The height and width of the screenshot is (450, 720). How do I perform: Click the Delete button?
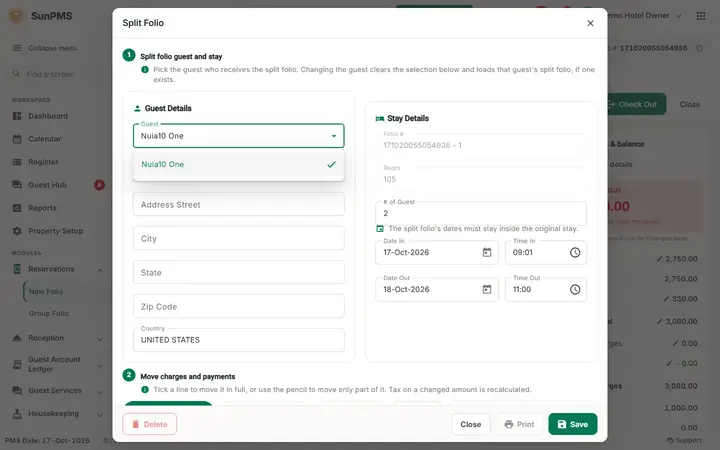click(x=150, y=424)
